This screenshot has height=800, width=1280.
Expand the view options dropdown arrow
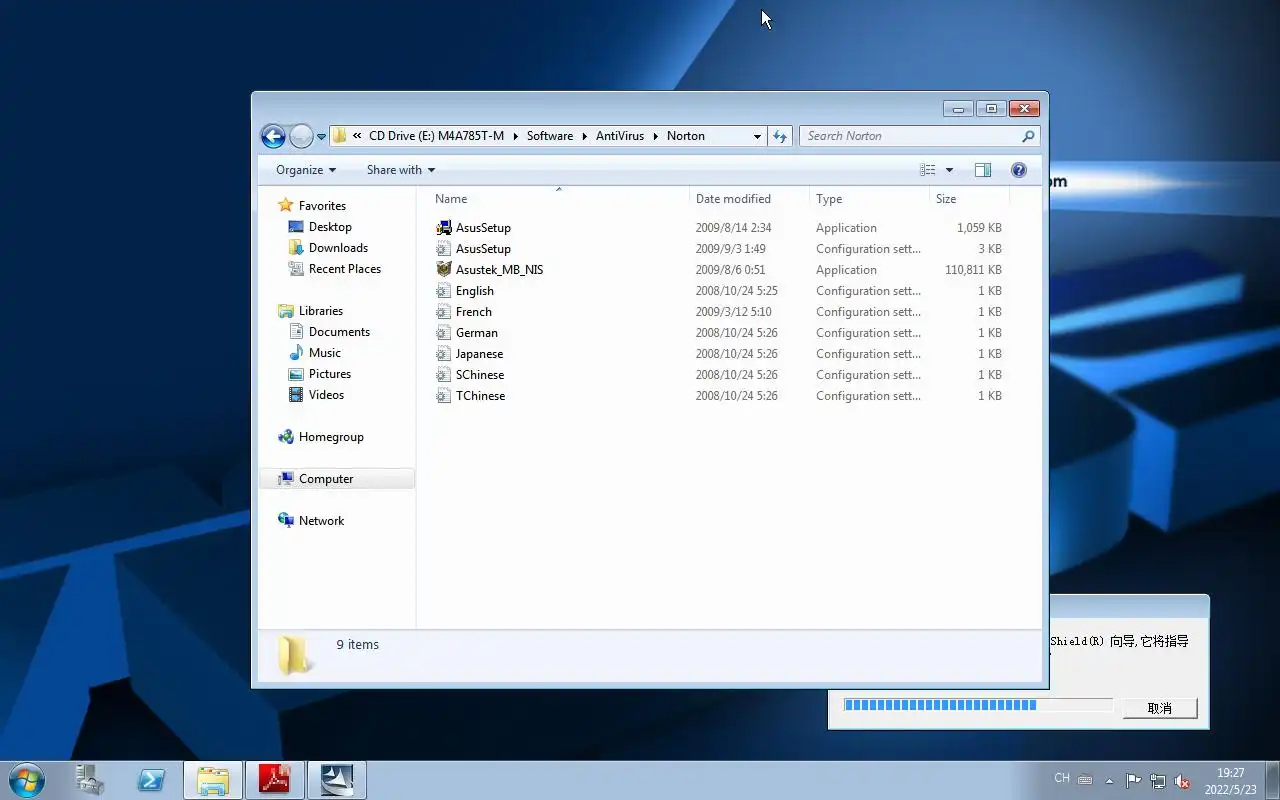(x=949, y=170)
